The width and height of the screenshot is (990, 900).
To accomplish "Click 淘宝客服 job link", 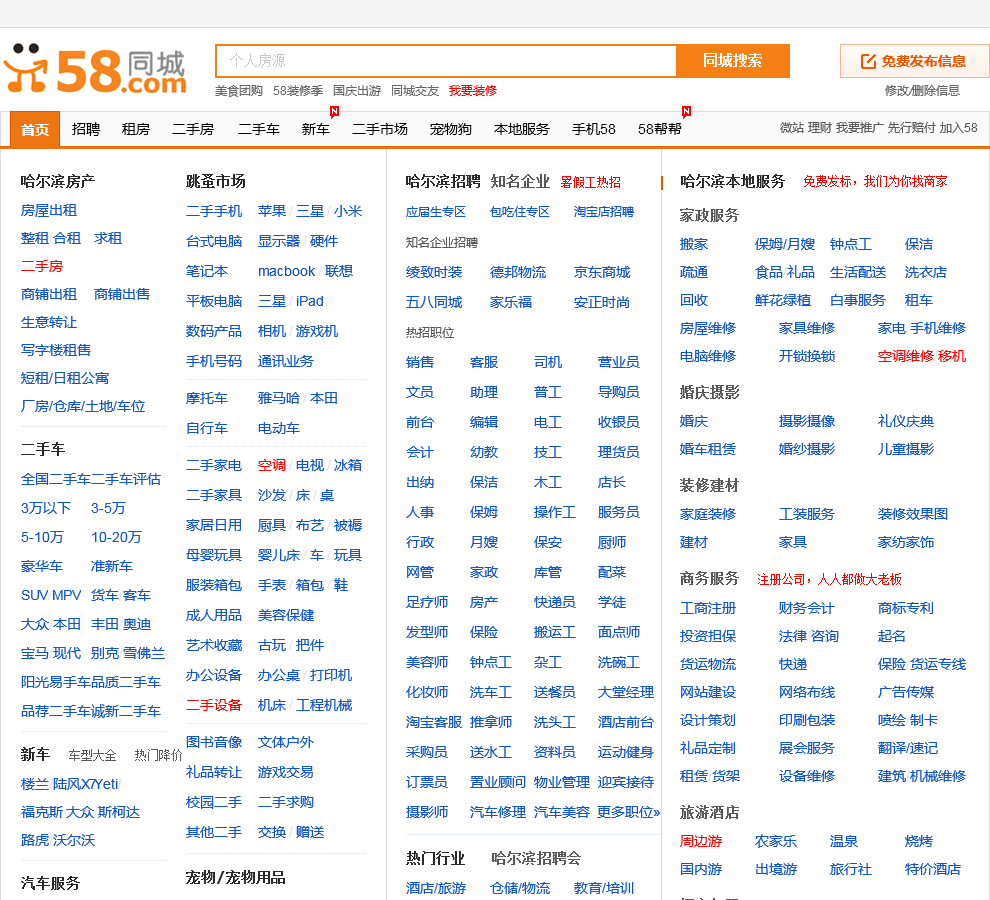I will [x=434, y=722].
